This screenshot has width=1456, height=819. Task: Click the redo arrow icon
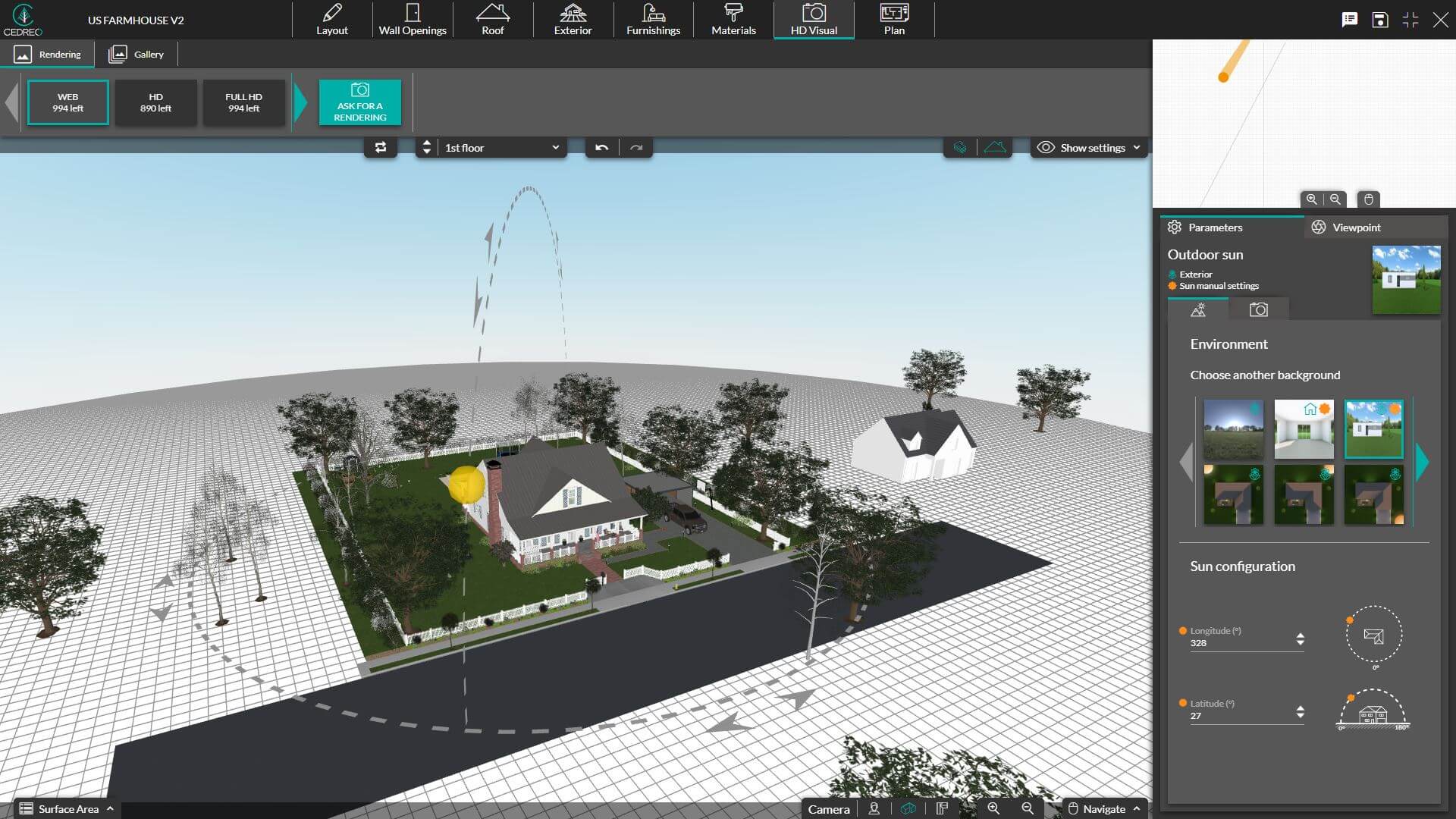click(x=636, y=147)
